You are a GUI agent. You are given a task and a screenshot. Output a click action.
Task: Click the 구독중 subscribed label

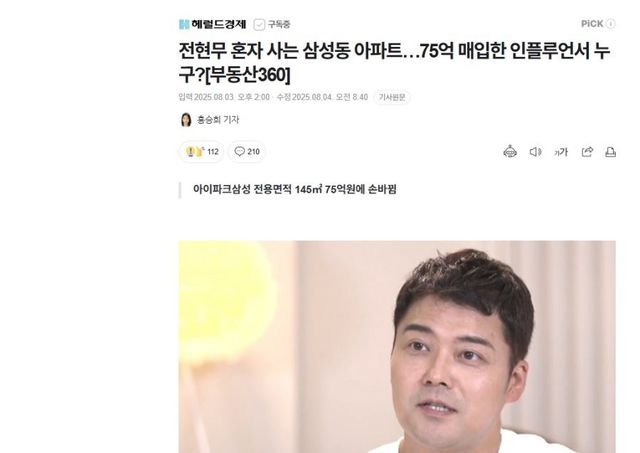tap(279, 24)
